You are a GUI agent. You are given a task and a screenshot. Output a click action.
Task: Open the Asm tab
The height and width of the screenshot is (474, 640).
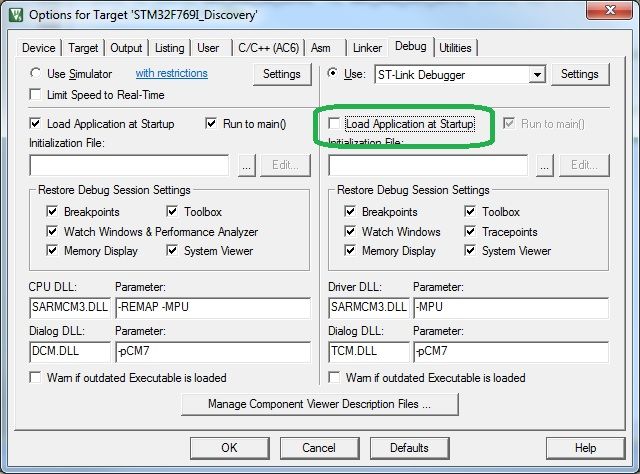pyautogui.click(x=321, y=48)
